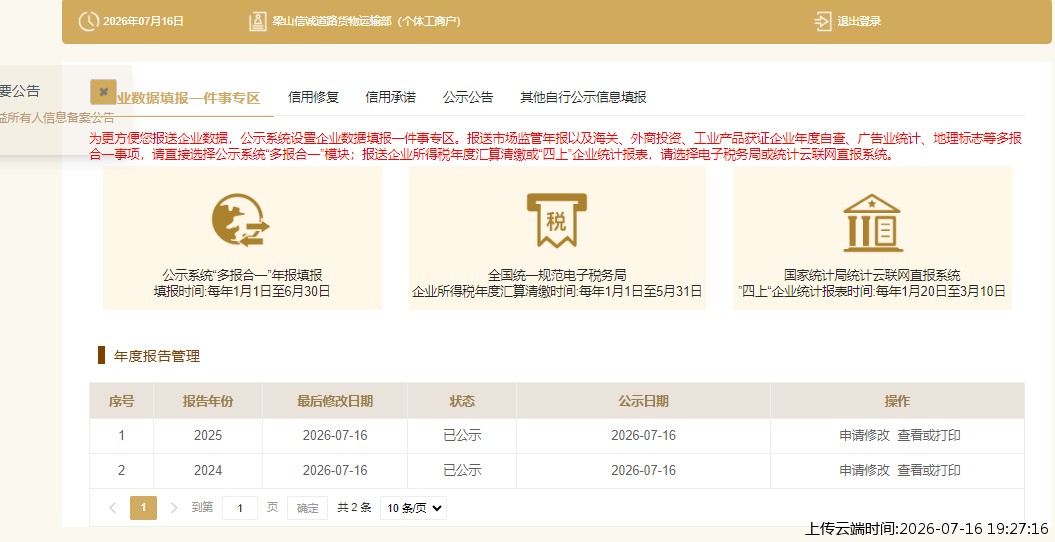
Task: Switch to 信用修复 tab
Action: 314,97
